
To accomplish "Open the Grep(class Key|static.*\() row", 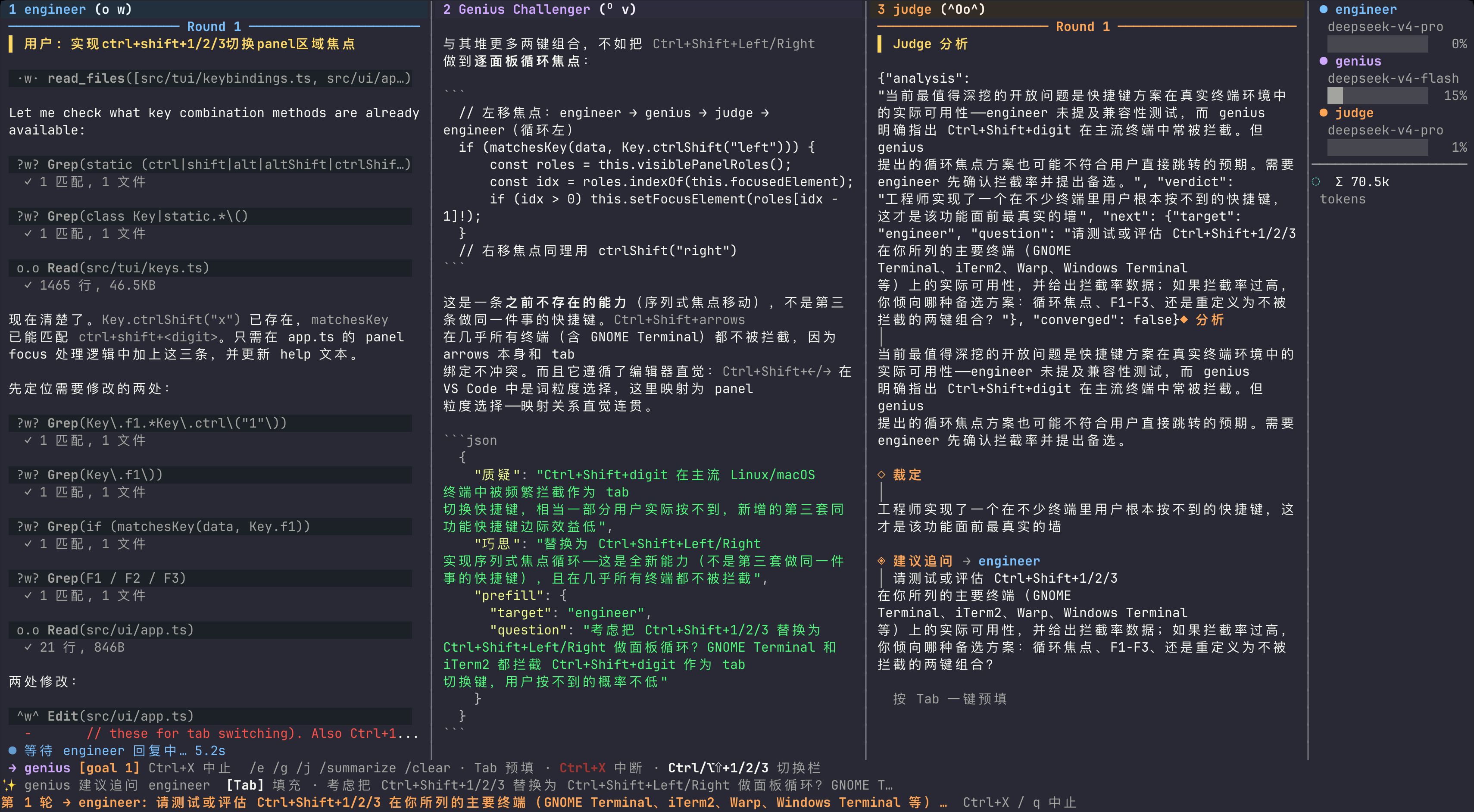I will (210, 216).
